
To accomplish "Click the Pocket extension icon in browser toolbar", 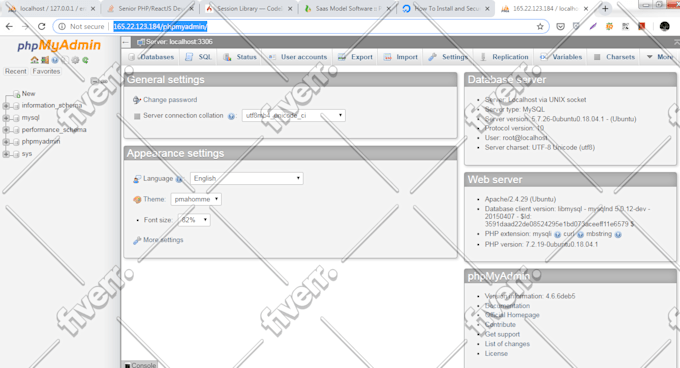I will click(x=560, y=26).
